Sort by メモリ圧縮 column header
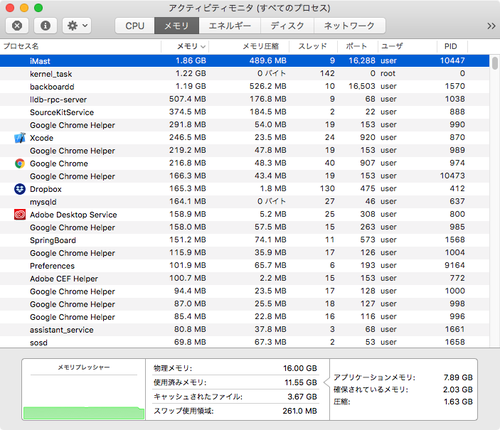Image resolution: width=500 pixels, height=430 pixels. [x=249, y=46]
